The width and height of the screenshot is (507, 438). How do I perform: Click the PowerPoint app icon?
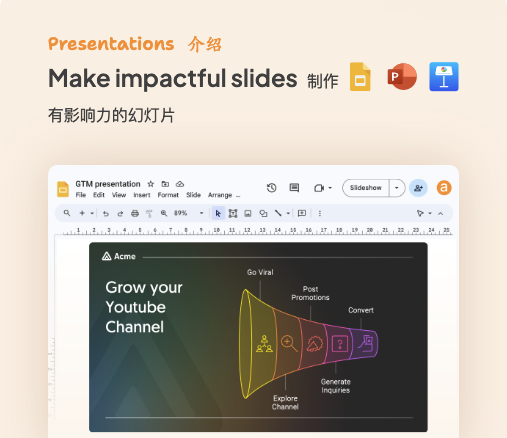click(x=402, y=77)
